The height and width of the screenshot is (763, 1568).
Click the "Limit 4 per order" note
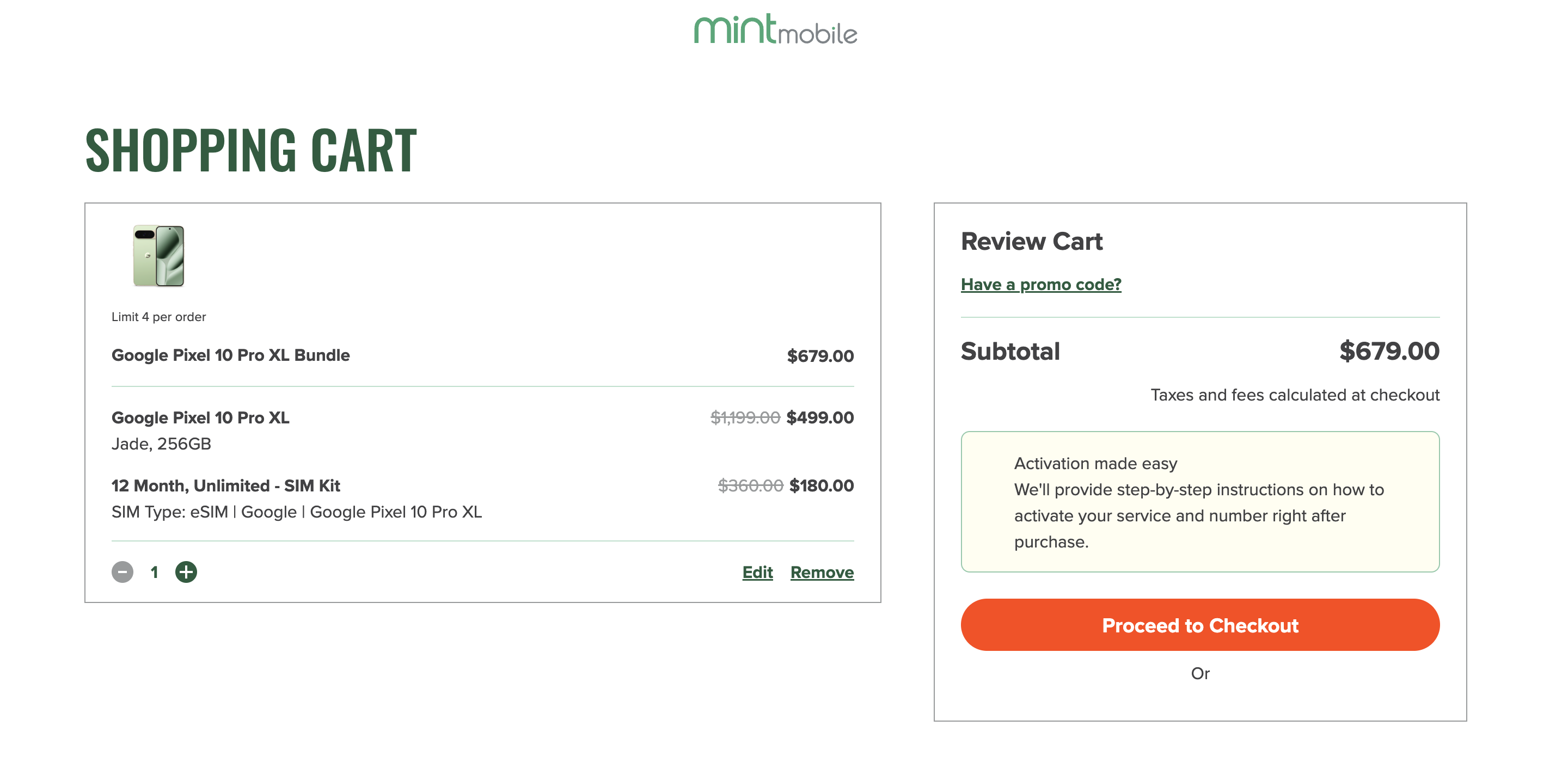tap(158, 317)
